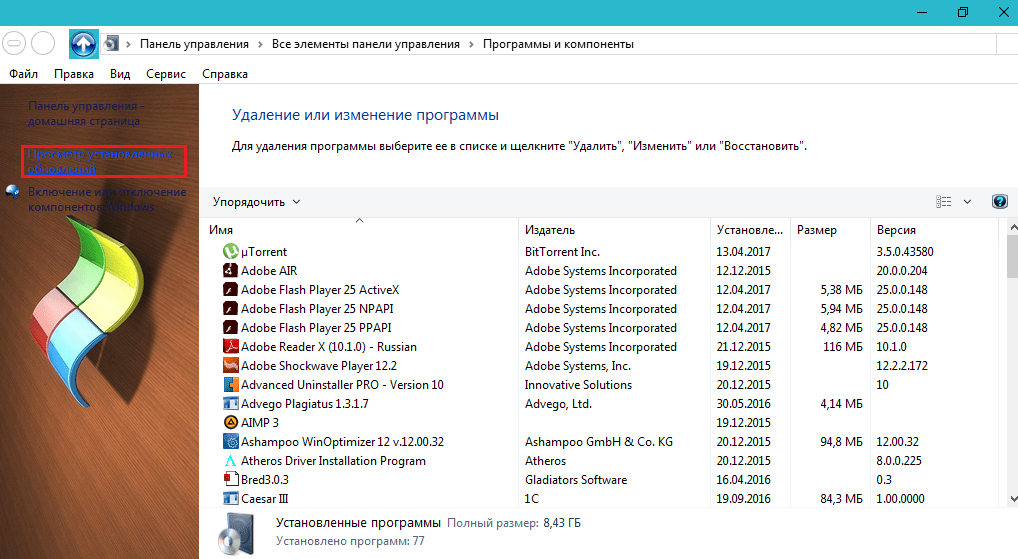Image resolution: width=1018 pixels, height=559 pixels.
Task: Click the view mode list icon
Action: click(x=943, y=202)
